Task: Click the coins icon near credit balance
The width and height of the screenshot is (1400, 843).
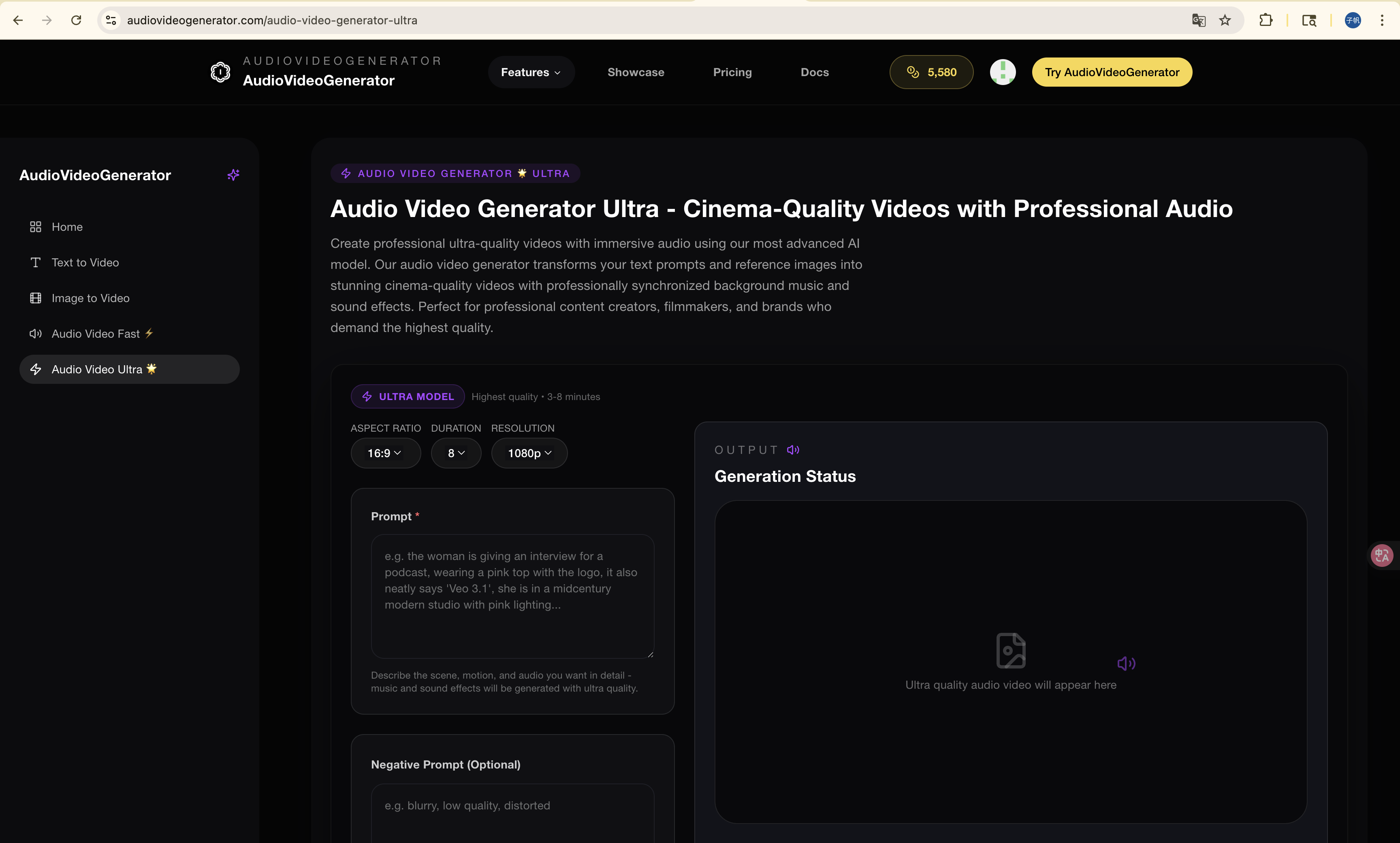Action: point(913,72)
